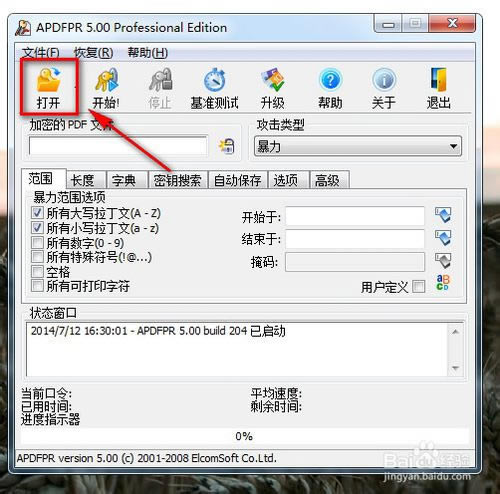Switch to the 字典 tab
This screenshot has height=494, width=500.
point(127,180)
